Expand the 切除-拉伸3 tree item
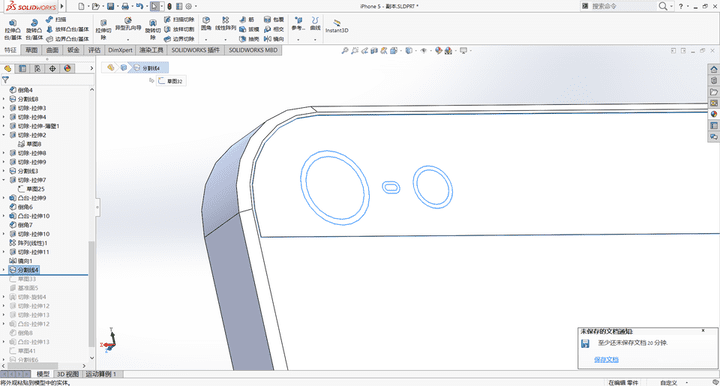720x386 pixels. point(4,108)
